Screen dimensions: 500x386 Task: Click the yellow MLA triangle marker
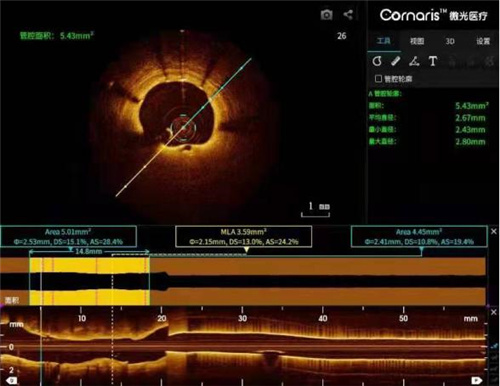coord(246,250)
